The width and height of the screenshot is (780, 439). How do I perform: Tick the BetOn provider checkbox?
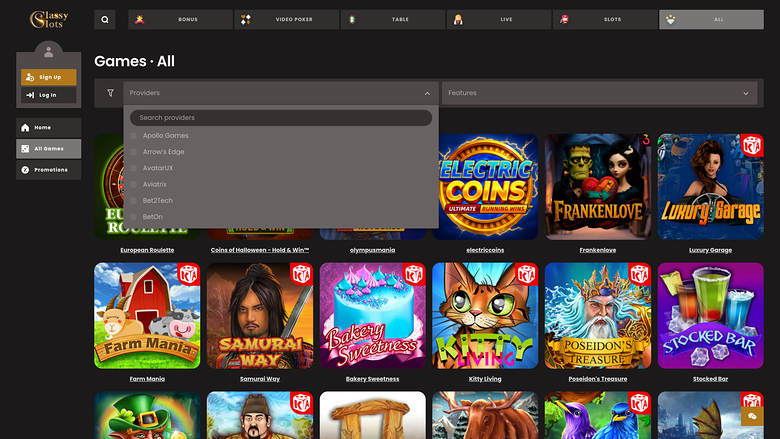[133, 217]
